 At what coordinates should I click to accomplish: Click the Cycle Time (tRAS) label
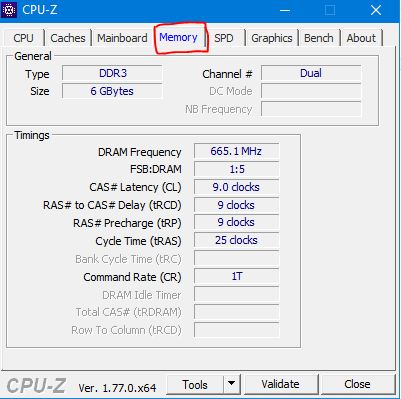tap(138, 241)
